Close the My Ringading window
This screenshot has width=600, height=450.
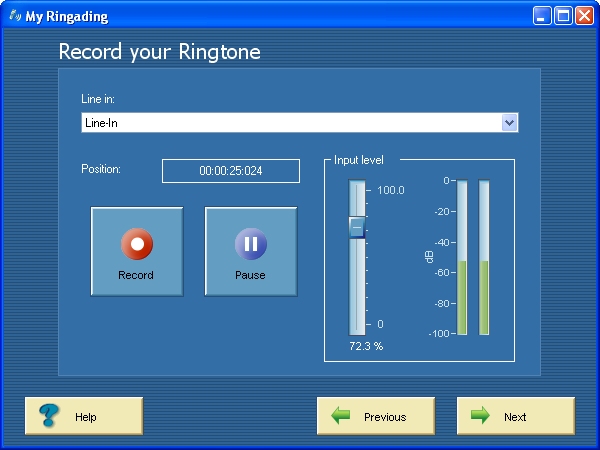585,16
